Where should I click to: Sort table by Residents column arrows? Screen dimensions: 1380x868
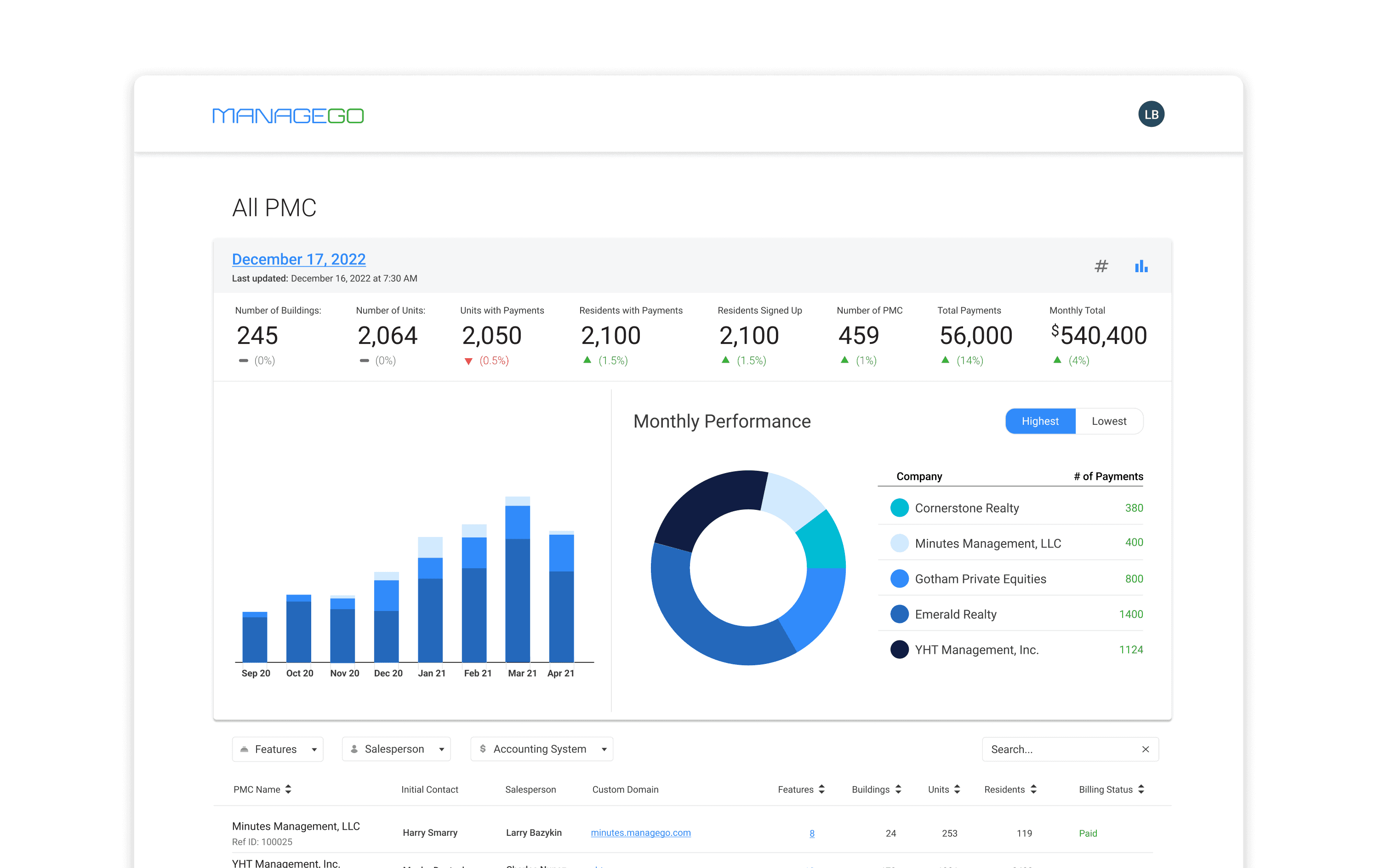click(x=1033, y=789)
